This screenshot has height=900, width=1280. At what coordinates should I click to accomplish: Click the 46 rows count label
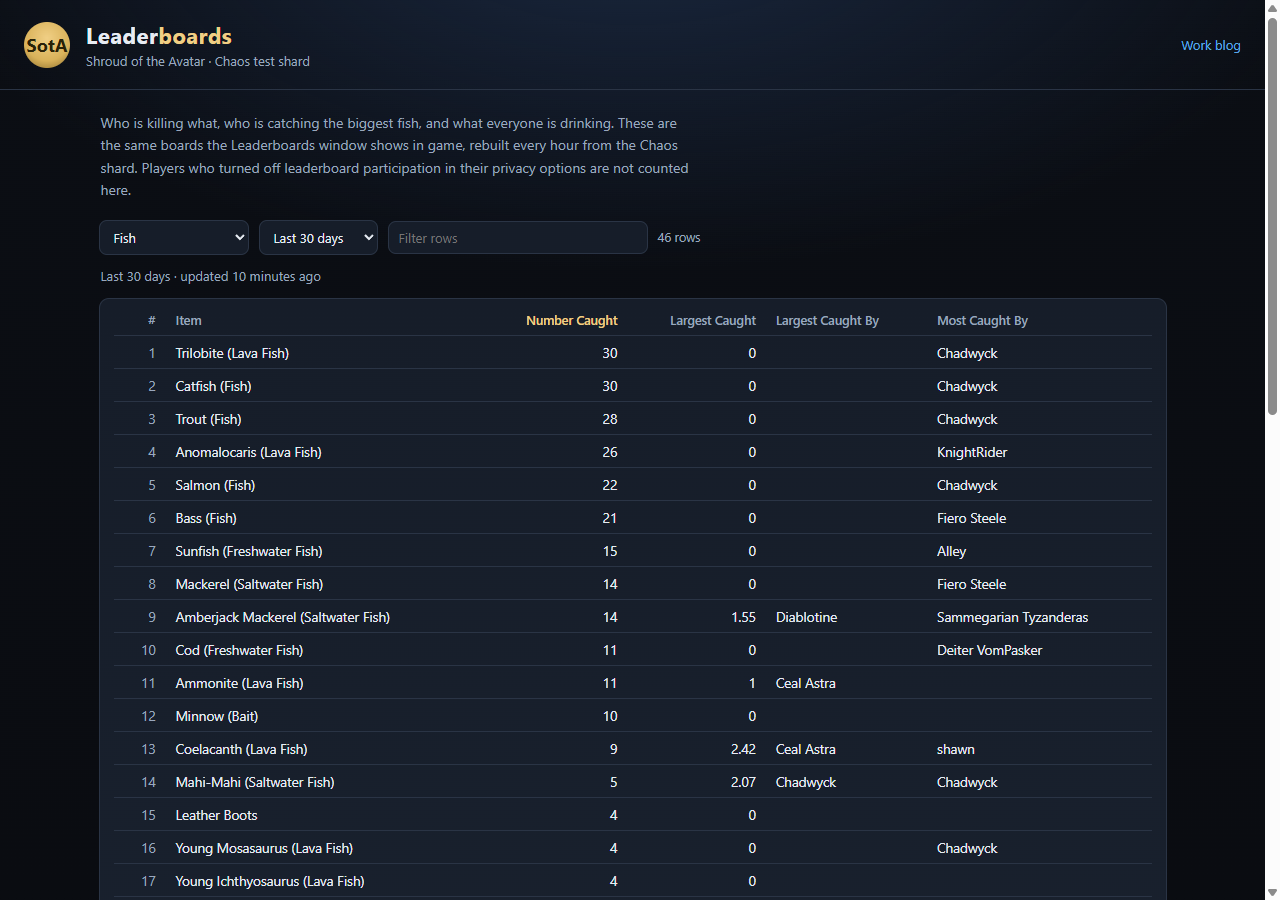(679, 238)
